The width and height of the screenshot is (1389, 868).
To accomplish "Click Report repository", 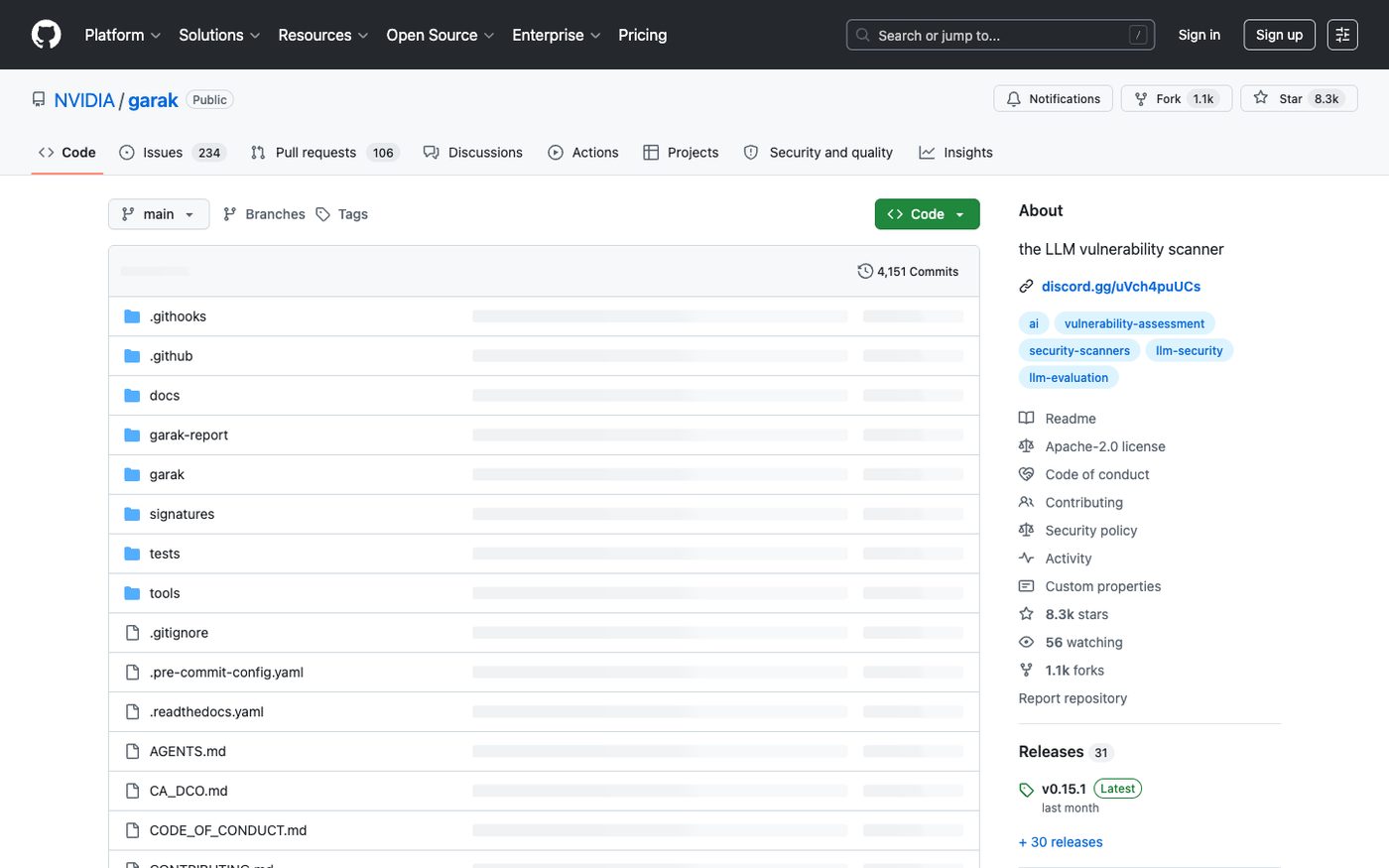I will [x=1073, y=698].
